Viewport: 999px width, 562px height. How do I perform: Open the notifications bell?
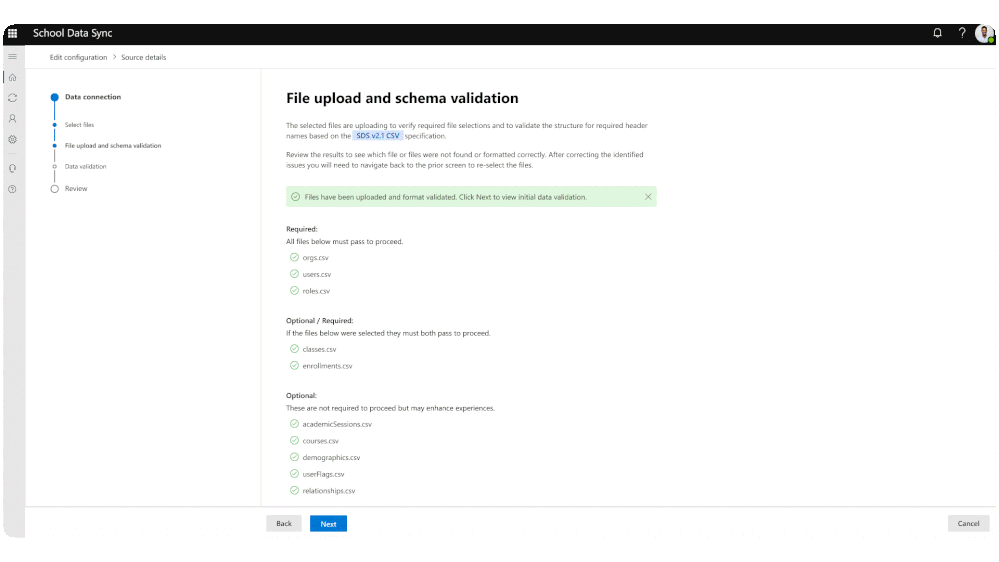coord(937,33)
